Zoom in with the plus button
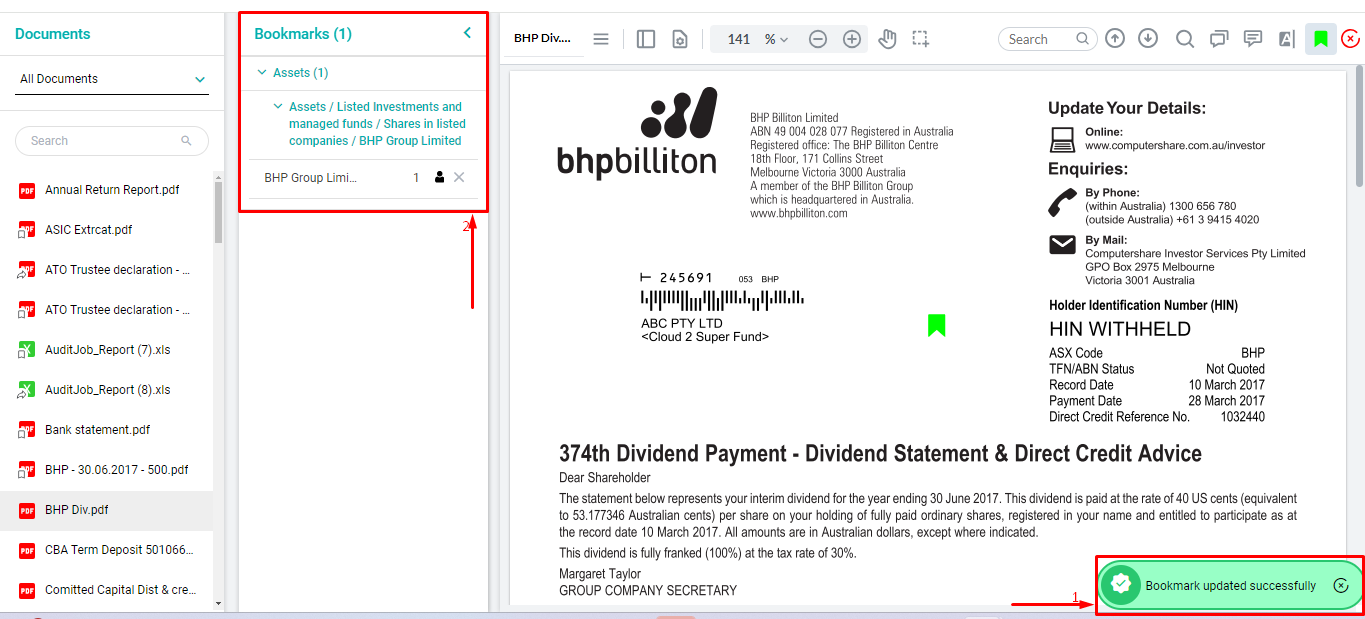1365x619 pixels. (852, 39)
